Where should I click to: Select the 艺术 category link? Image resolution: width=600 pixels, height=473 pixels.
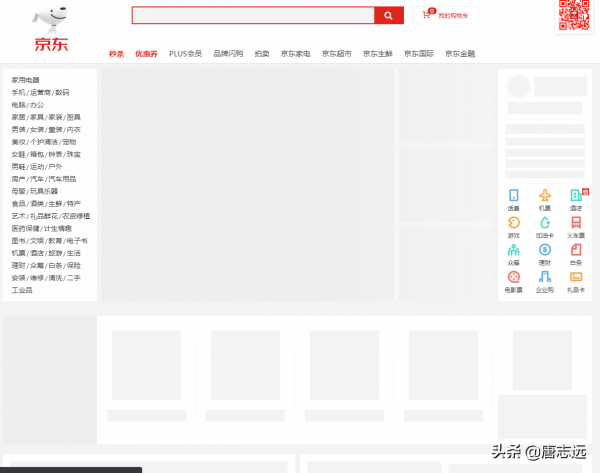point(18,216)
